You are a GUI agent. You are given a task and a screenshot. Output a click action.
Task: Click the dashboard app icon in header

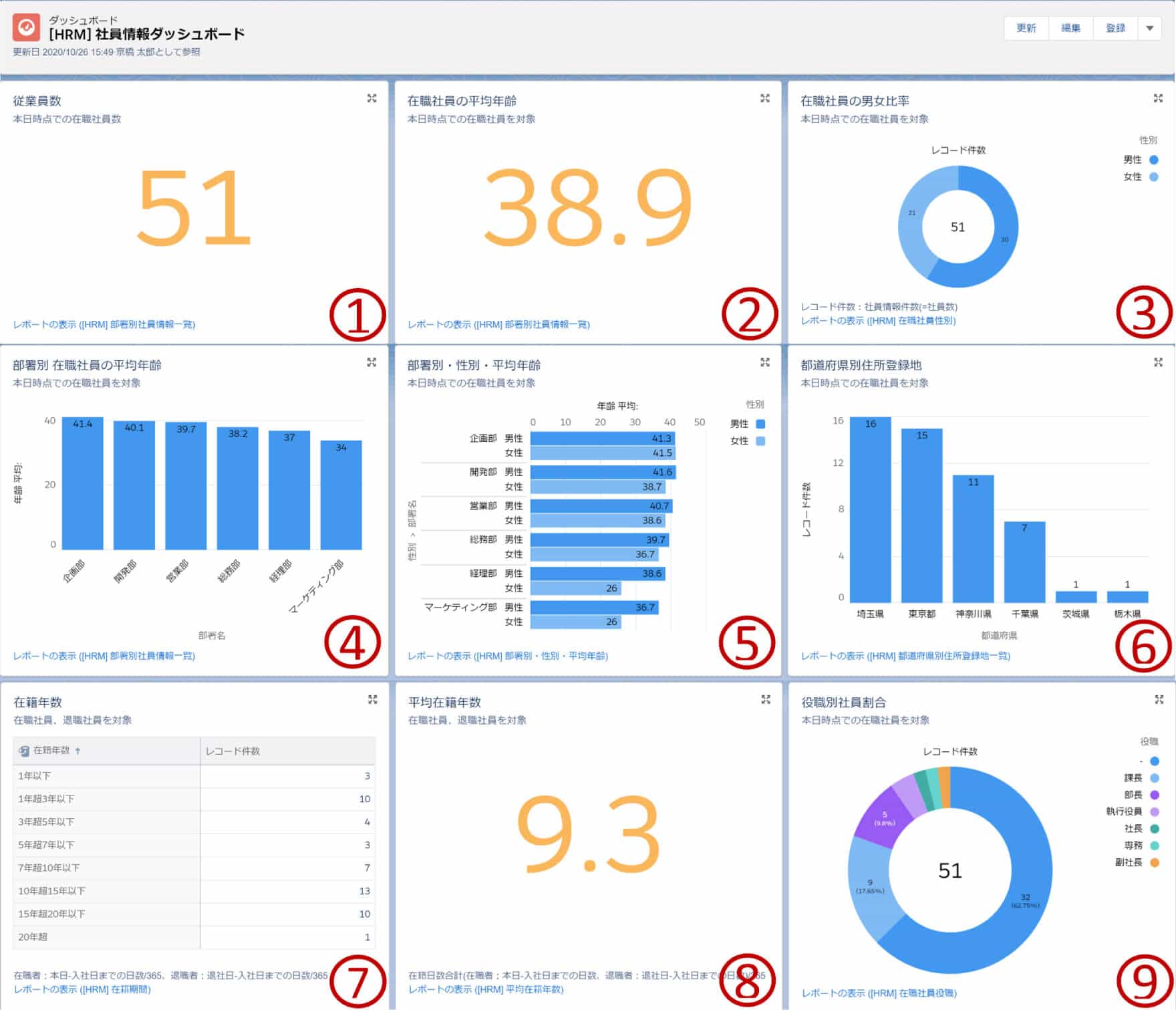click(27, 28)
